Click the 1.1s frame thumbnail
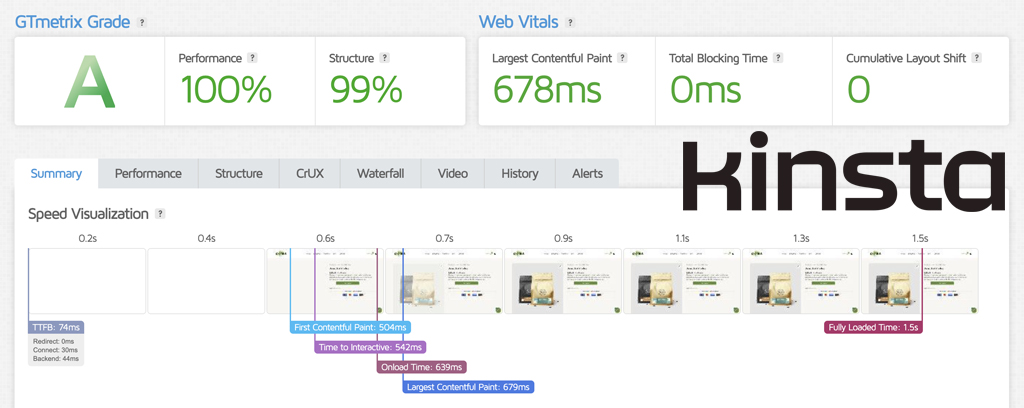Image resolution: width=1024 pixels, height=408 pixels. (x=682, y=281)
